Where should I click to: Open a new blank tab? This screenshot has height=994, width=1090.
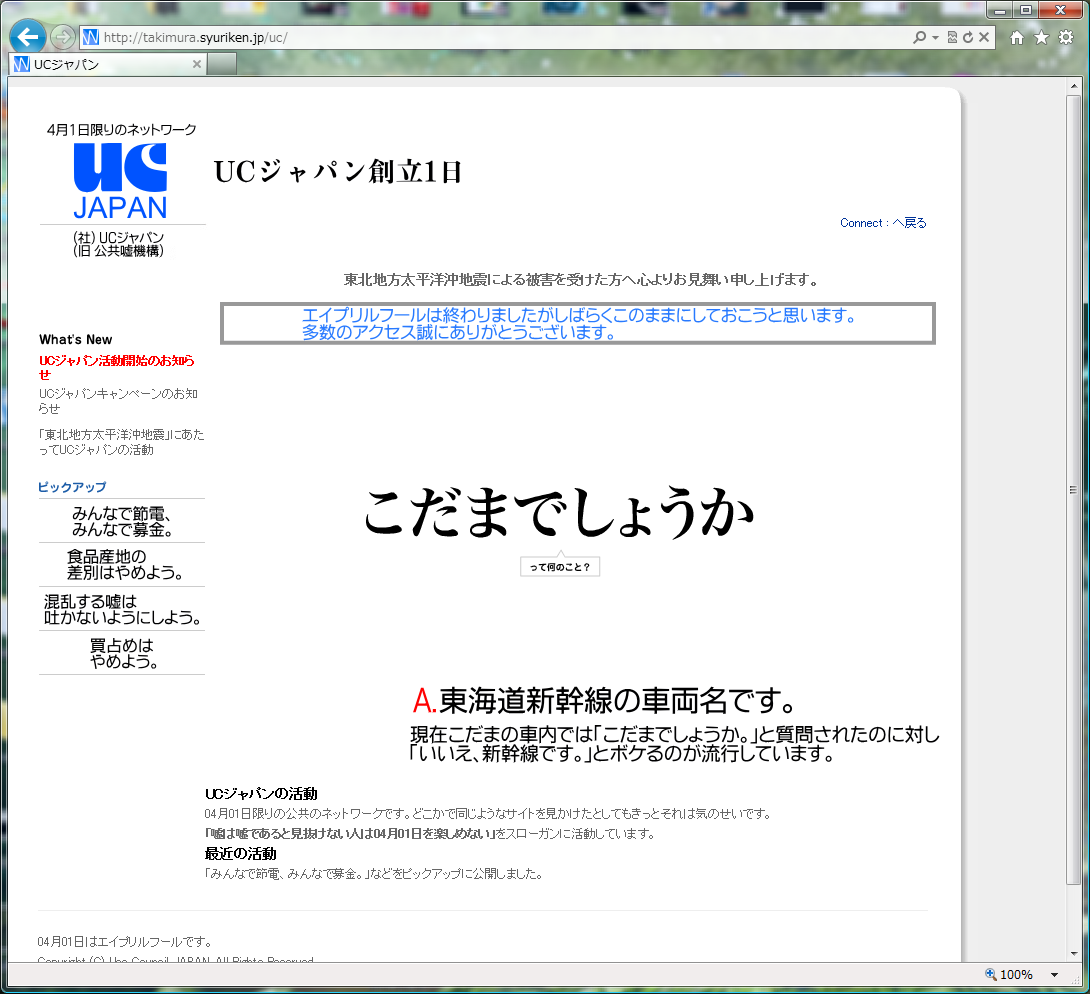[x=222, y=64]
